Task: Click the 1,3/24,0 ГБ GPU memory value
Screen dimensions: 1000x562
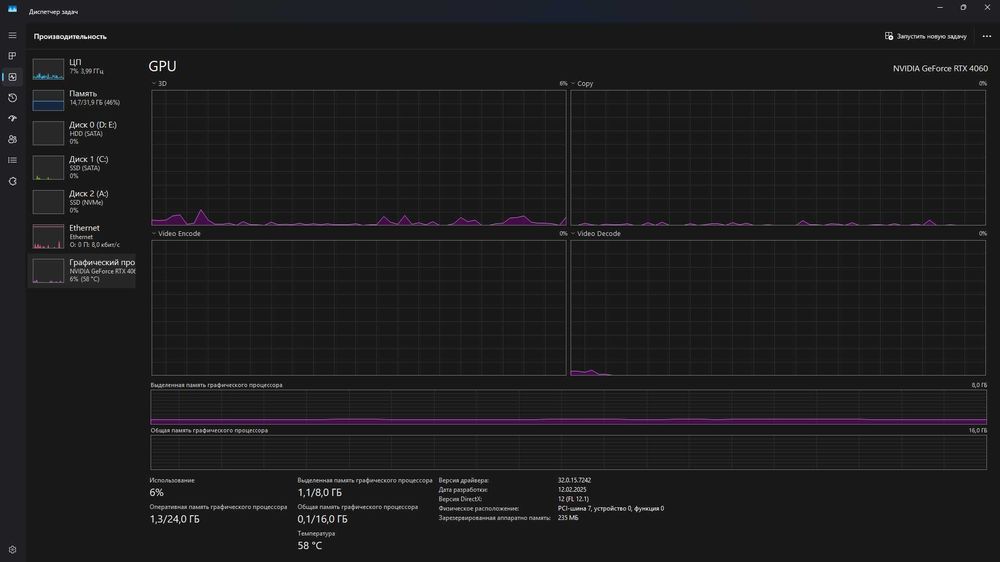Action: pos(175,519)
